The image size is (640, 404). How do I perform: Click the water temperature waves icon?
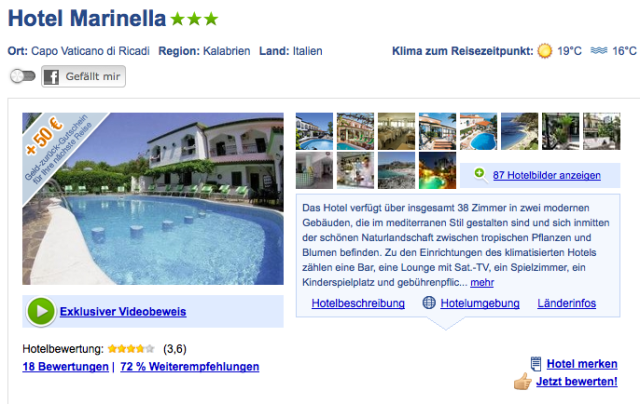click(599, 50)
